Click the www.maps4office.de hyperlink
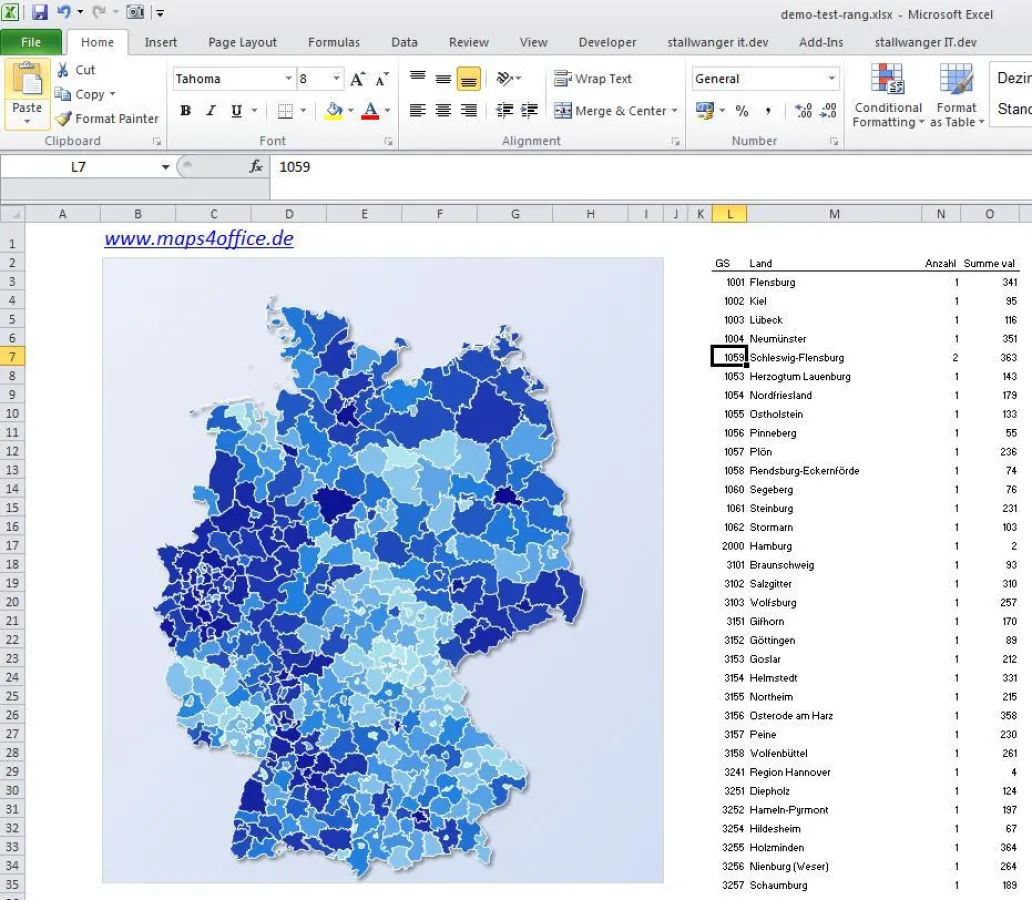This screenshot has height=900, width=1032. pos(196,241)
